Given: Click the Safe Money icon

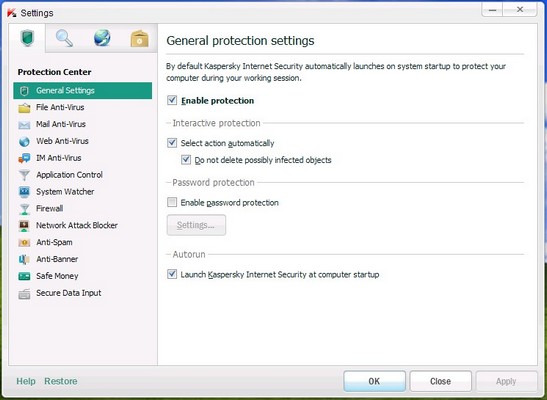Looking at the screenshot, I should pyautogui.click(x=24, y=276).
